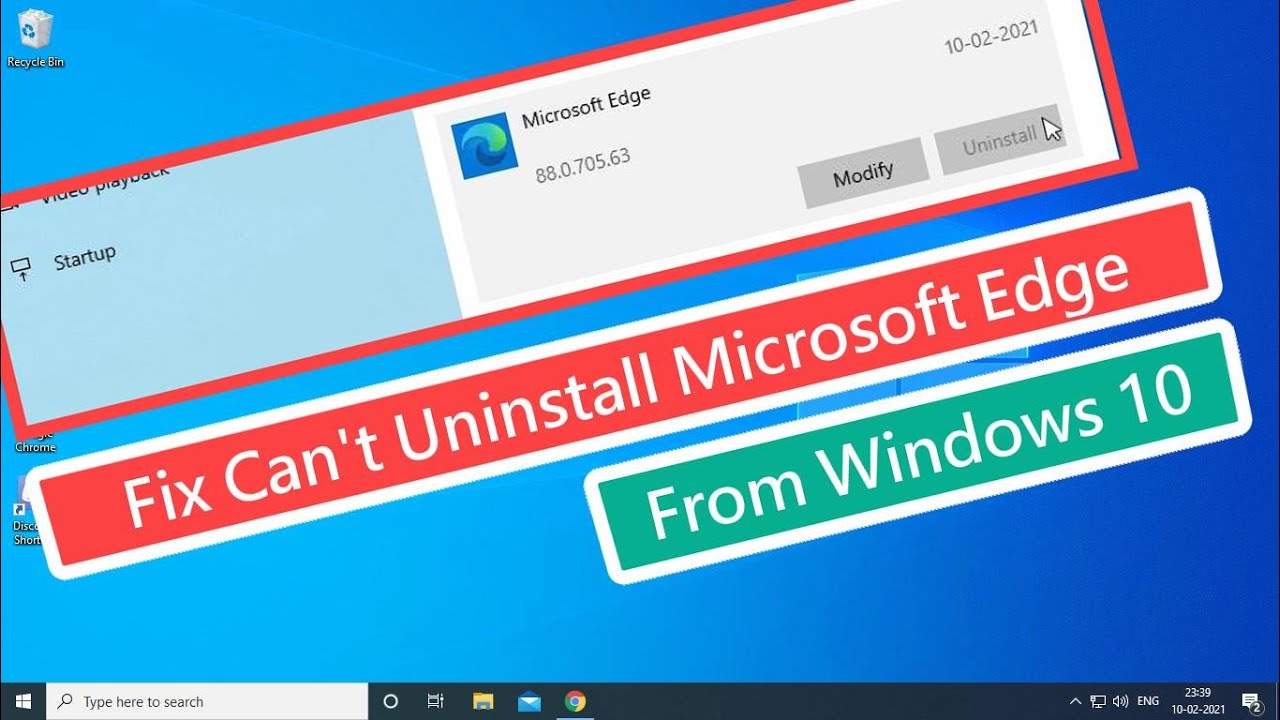Image resolution: width=1280 pixels, height=720 pixels.
Task: Click the greyed-out Uninstall button
Action: pos(1000,139)
